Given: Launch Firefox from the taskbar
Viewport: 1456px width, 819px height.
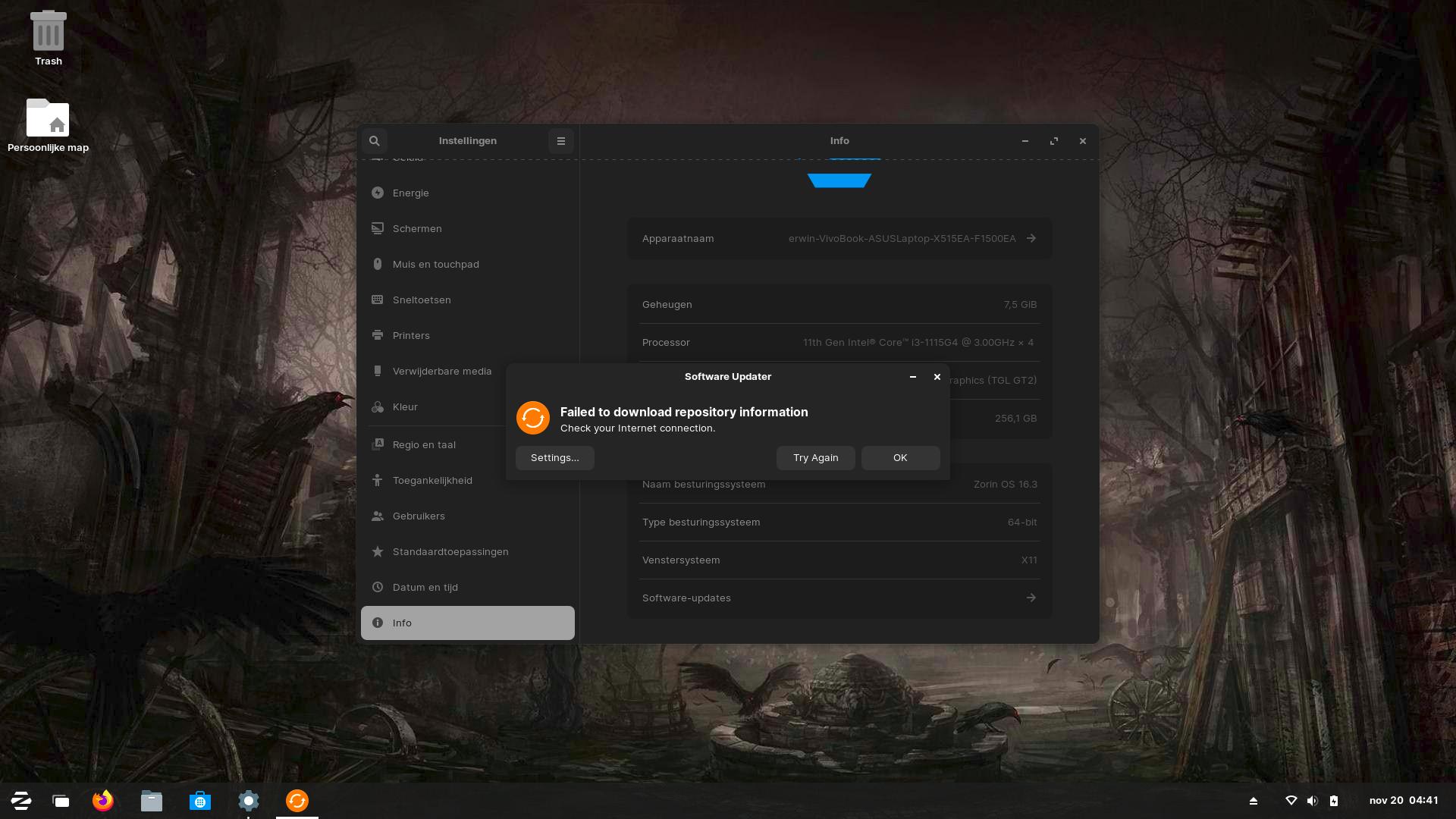Looking at the screenshot, I should pos(103,801).
